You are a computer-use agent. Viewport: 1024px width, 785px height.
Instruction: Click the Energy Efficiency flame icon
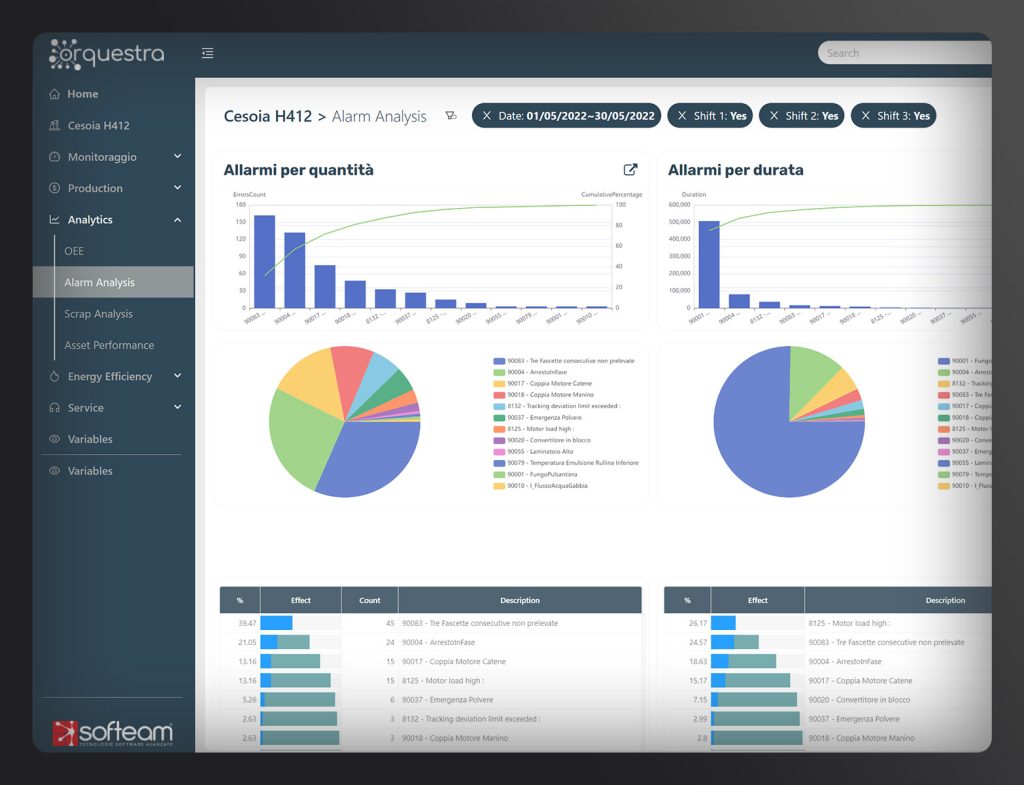pos(55,377)
